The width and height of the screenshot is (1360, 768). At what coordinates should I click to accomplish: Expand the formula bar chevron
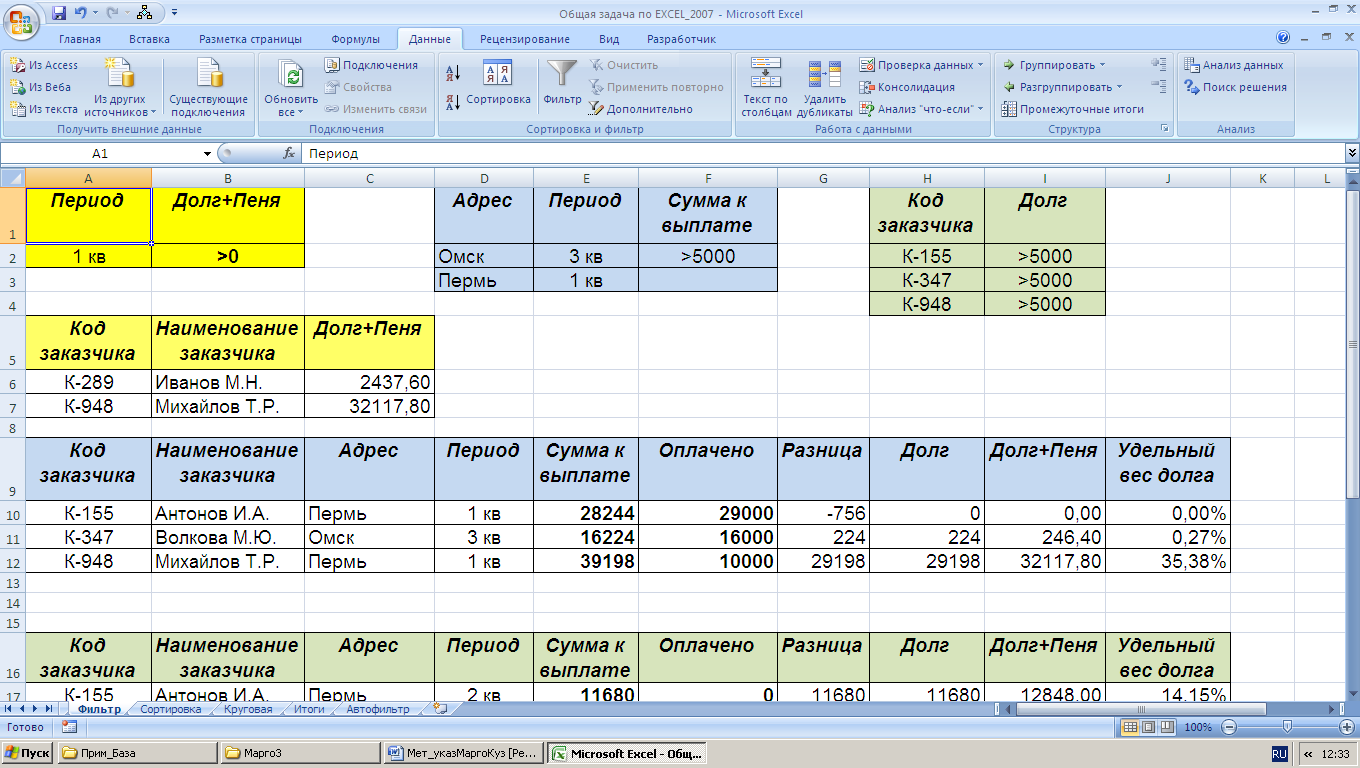coord(1352,153)
